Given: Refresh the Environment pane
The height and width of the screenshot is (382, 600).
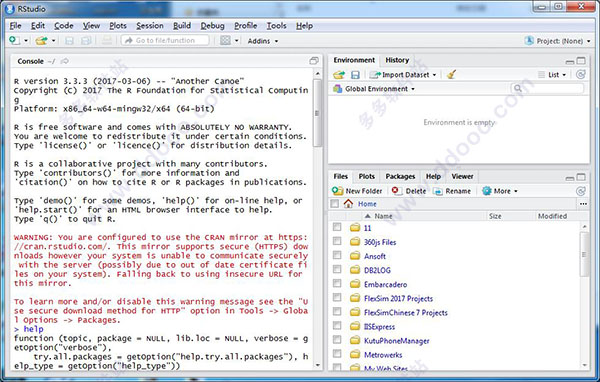Looking at the screenshot, I should click(x=580, y=74).
